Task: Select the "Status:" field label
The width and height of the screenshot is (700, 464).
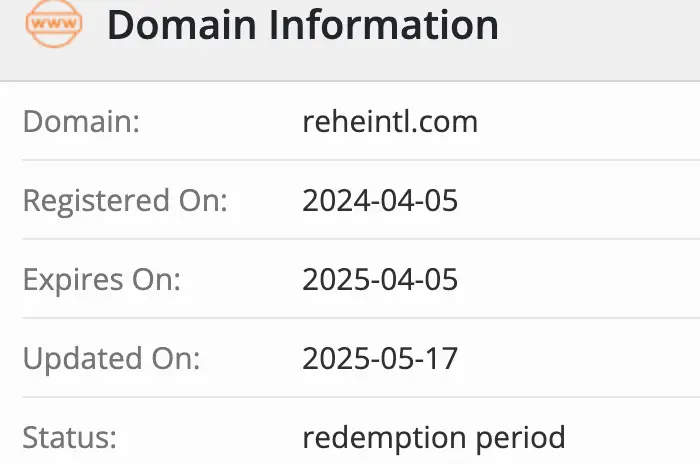Action: pyautogui.click(x=70, y=437)
